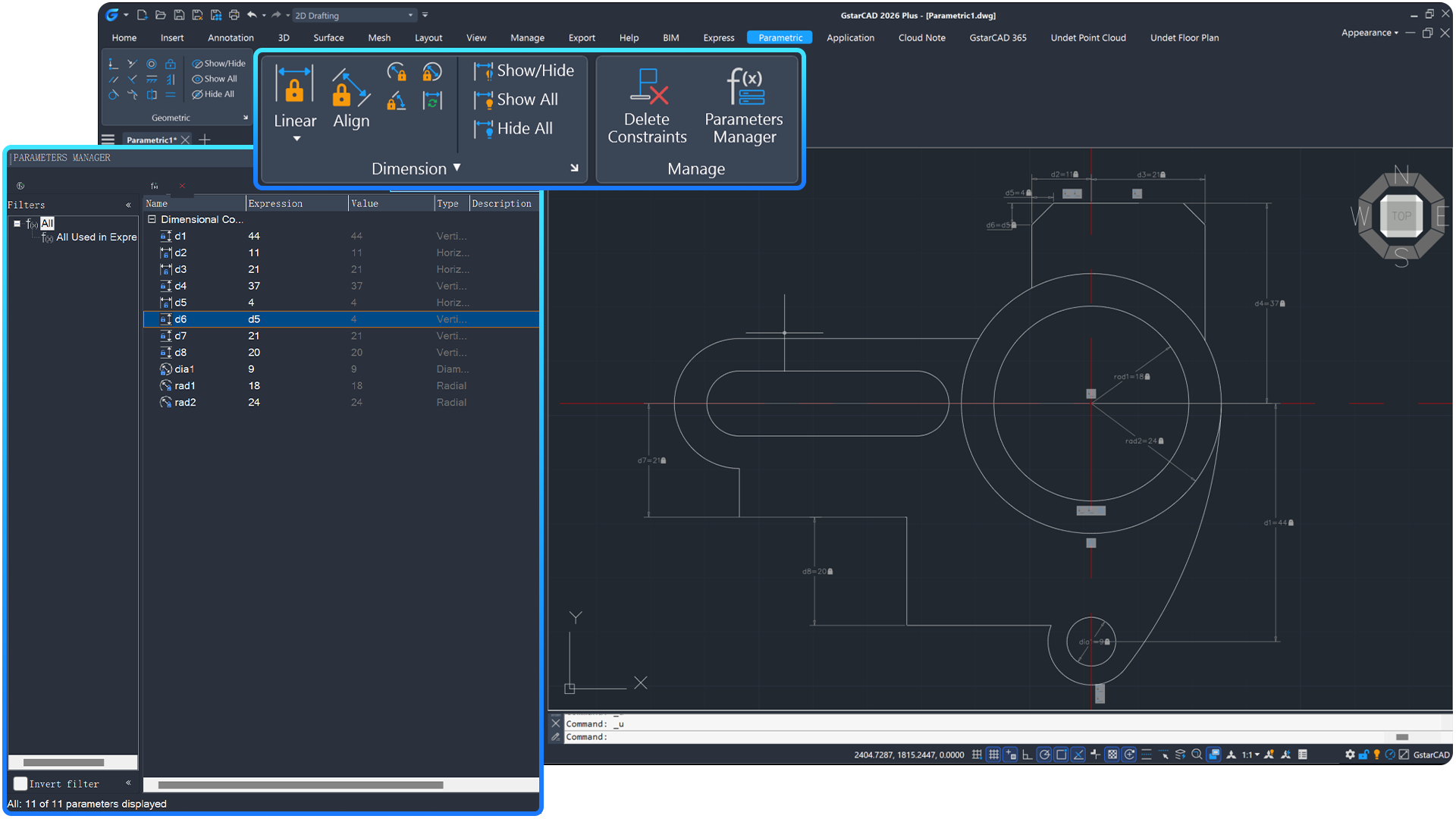
Task: Click the New file icon in quick access
Action: coord(142,15)
